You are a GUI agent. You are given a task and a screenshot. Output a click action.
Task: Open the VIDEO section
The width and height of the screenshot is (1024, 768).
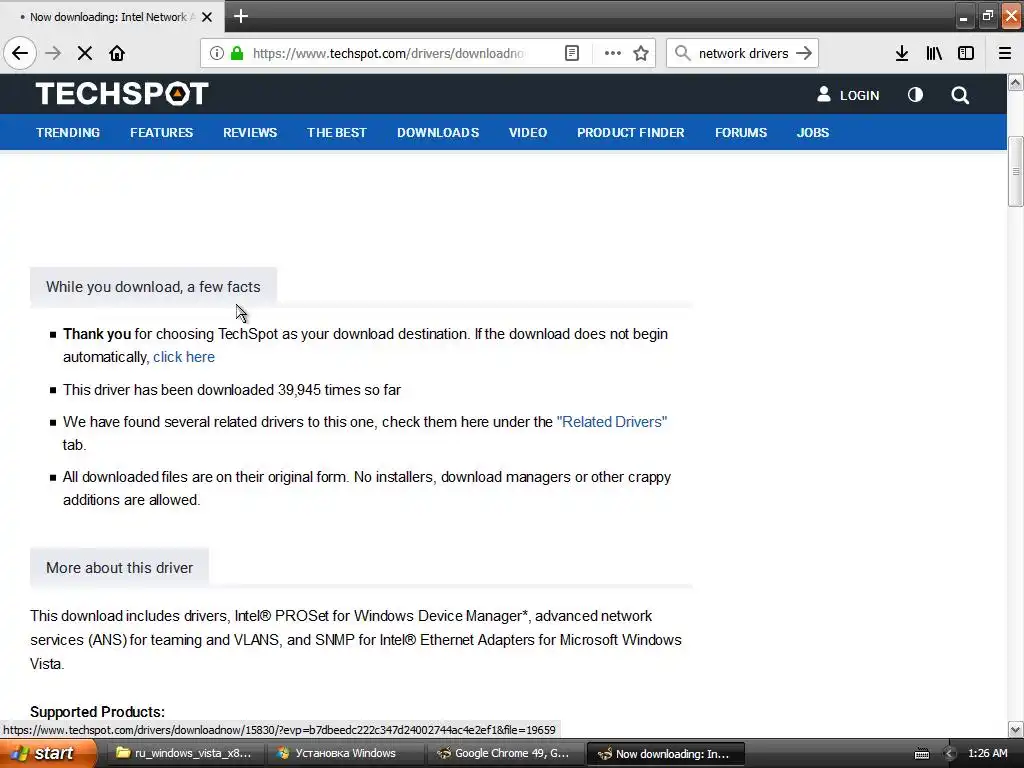528,133
